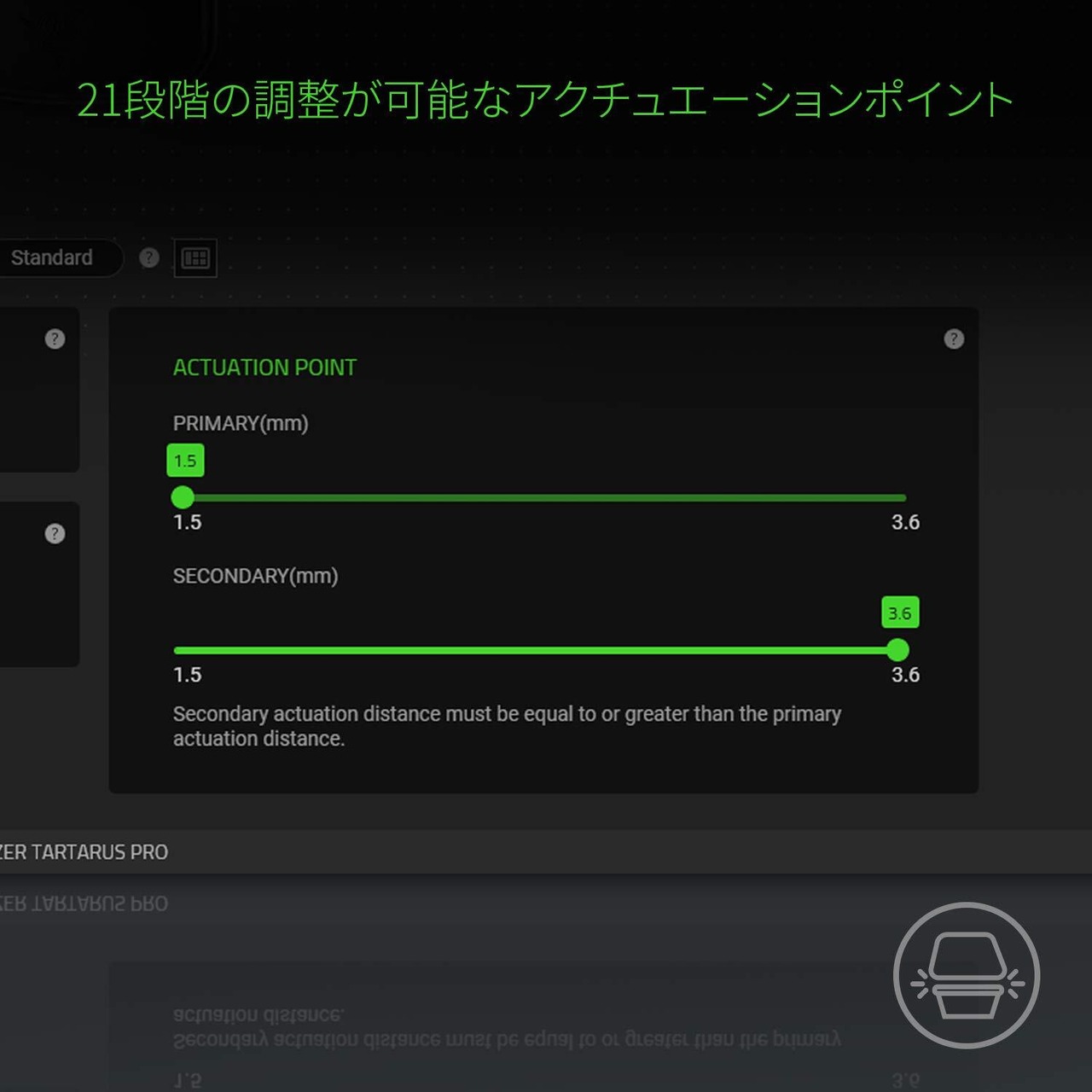Click the 1.5 minimum label under Secondary slider
The image size is (1092, 1092).
188,675
